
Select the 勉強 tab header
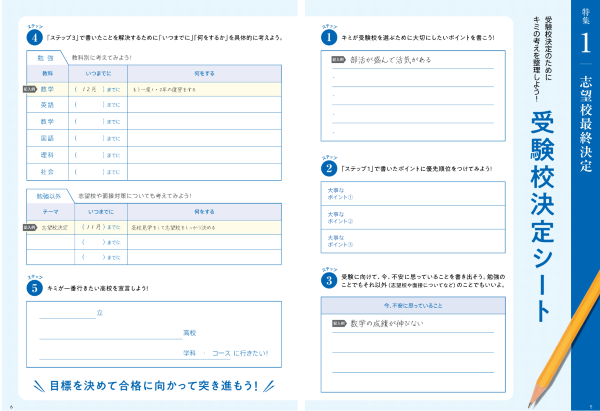44,57
